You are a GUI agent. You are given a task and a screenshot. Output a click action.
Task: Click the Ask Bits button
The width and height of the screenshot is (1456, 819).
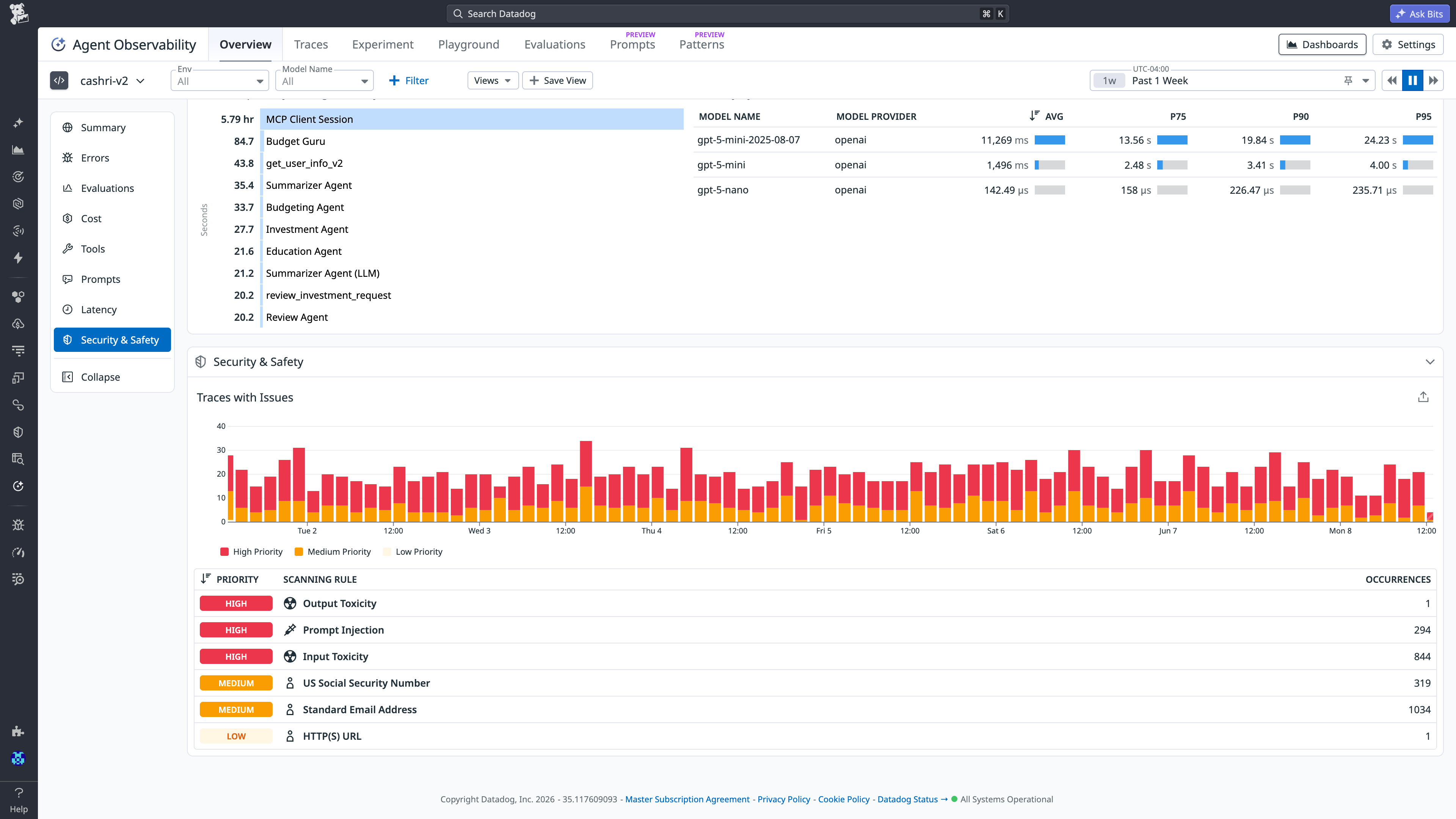1419,14
